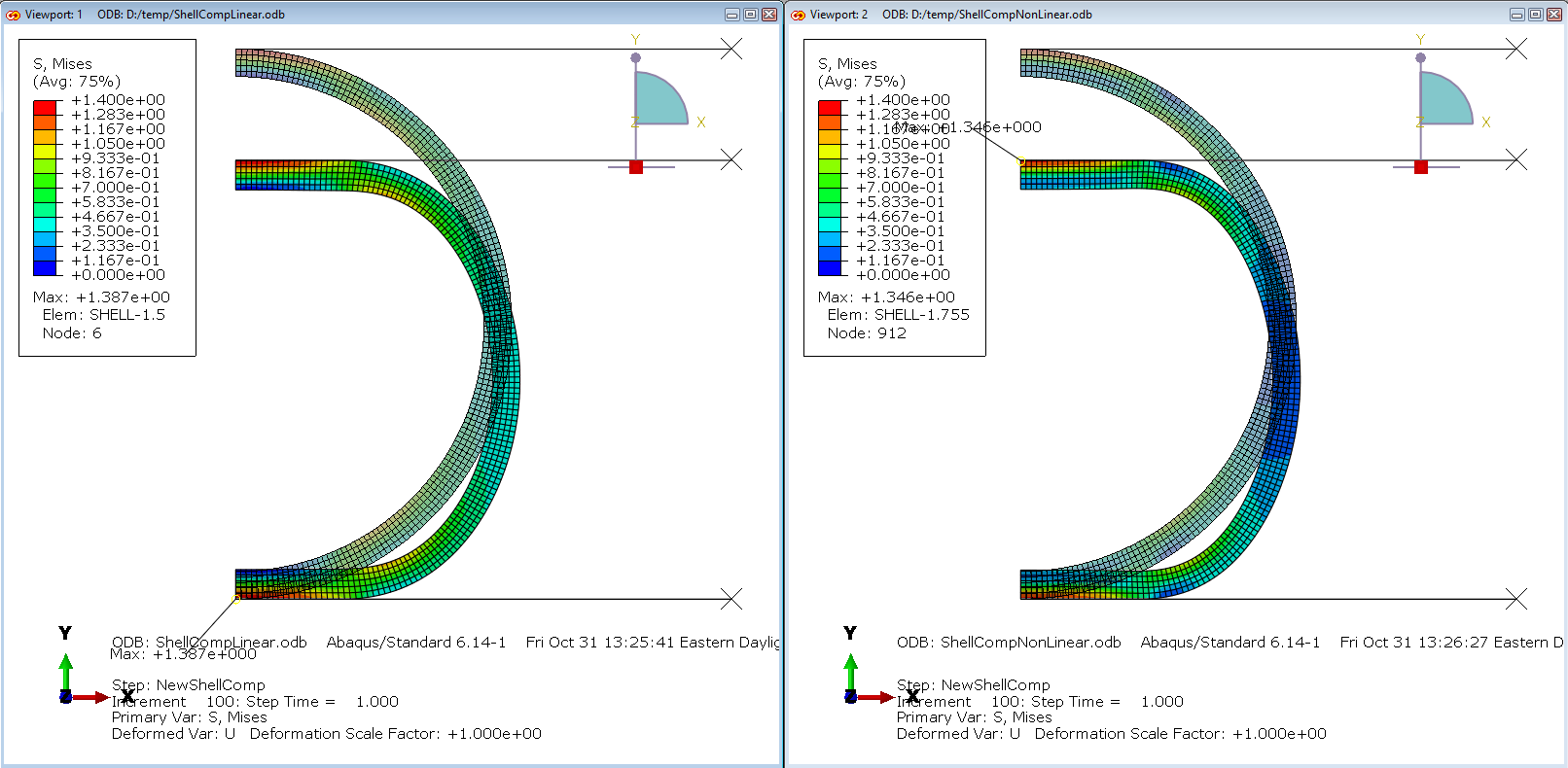Screen dimensions: 1568x768
Task: Click 'Max: +1.387e+00' in Viewport 1 legend
Action: [101, 297]
